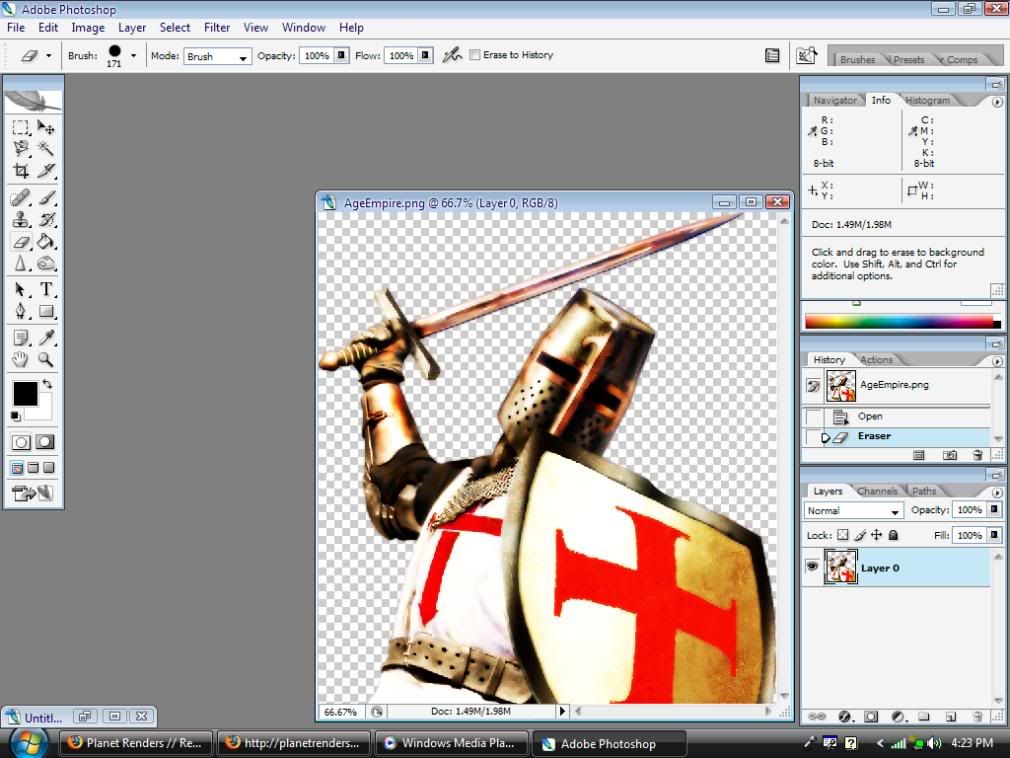Select the Brush tool in the toolbox

46,198
